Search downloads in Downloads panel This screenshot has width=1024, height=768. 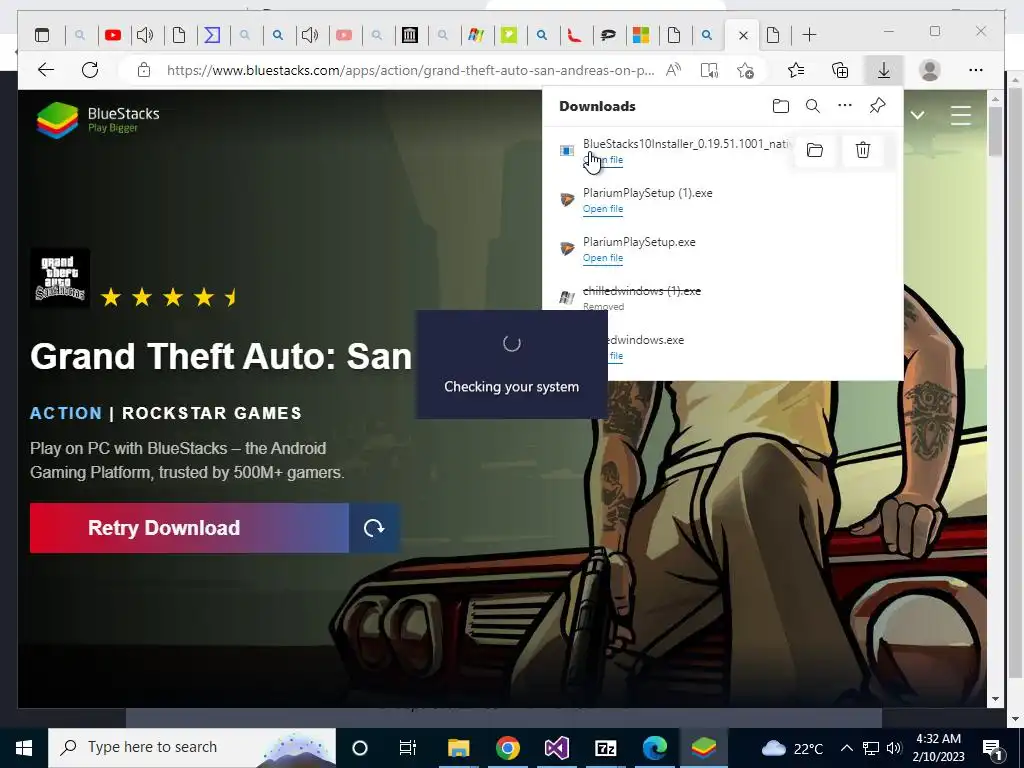pyautogui.click(x=812, y=106)
